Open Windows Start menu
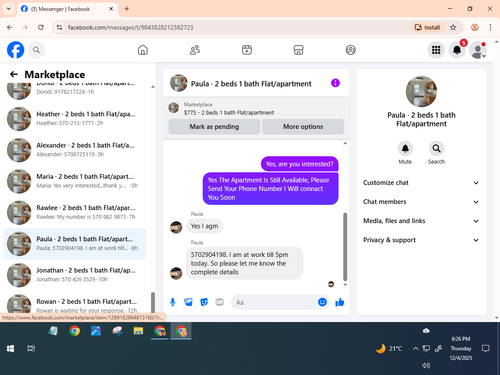Viewport: 500px width, 375px height. tap(10, 349)
